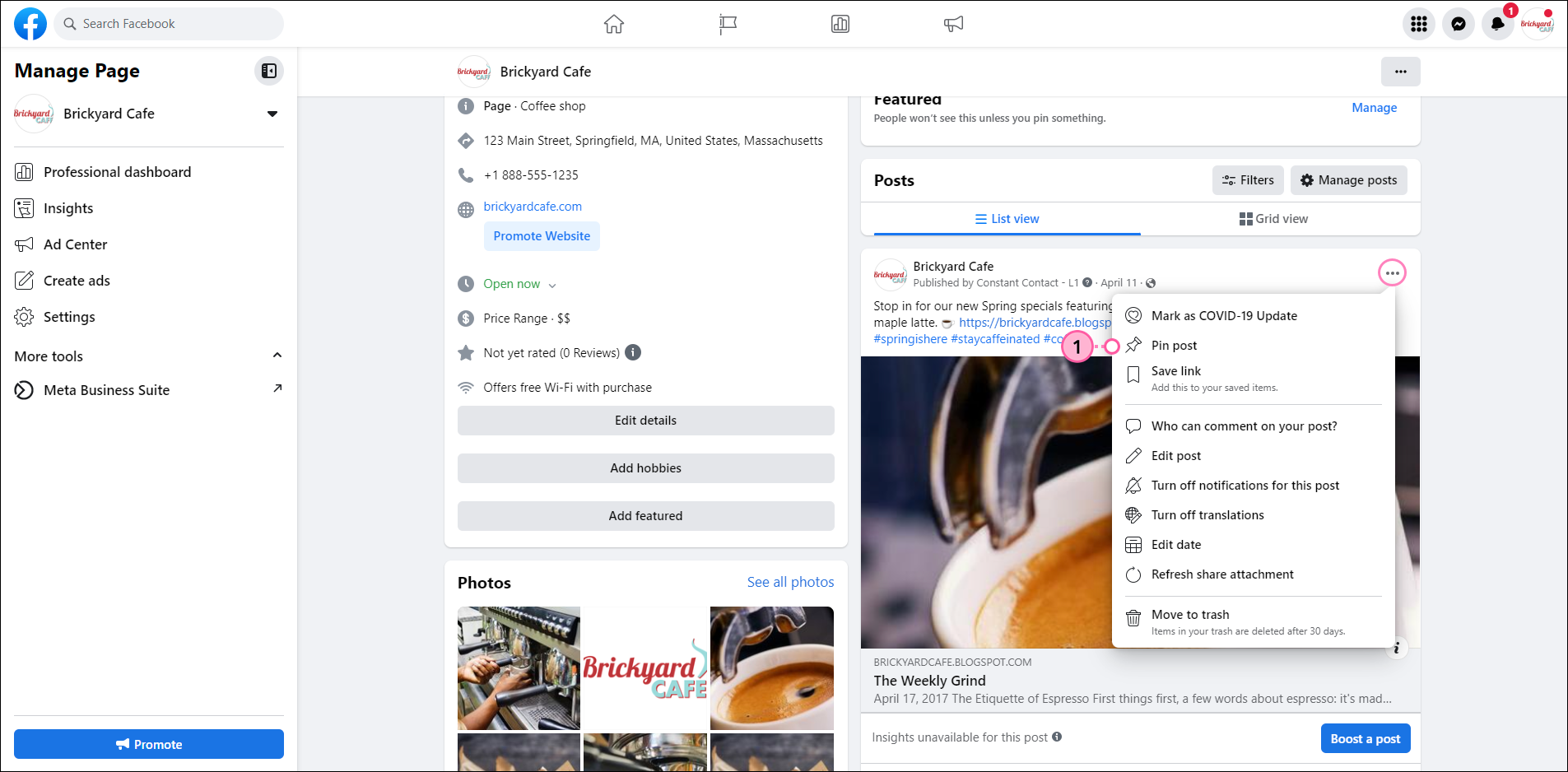This screenshot has width=1568, height=772.
Task: Click the Manage posts button
Action: [x=1348, y=180]
